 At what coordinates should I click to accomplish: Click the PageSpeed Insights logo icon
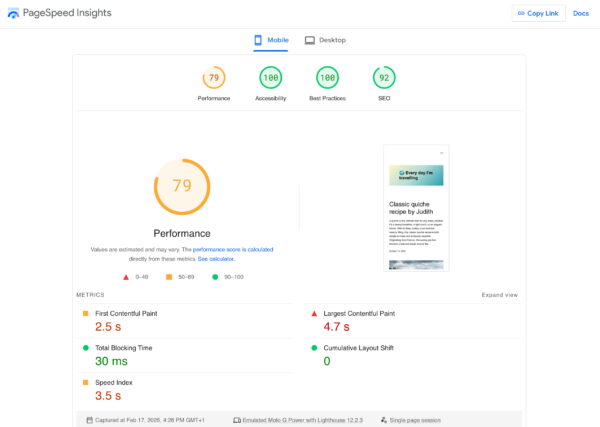14,13
